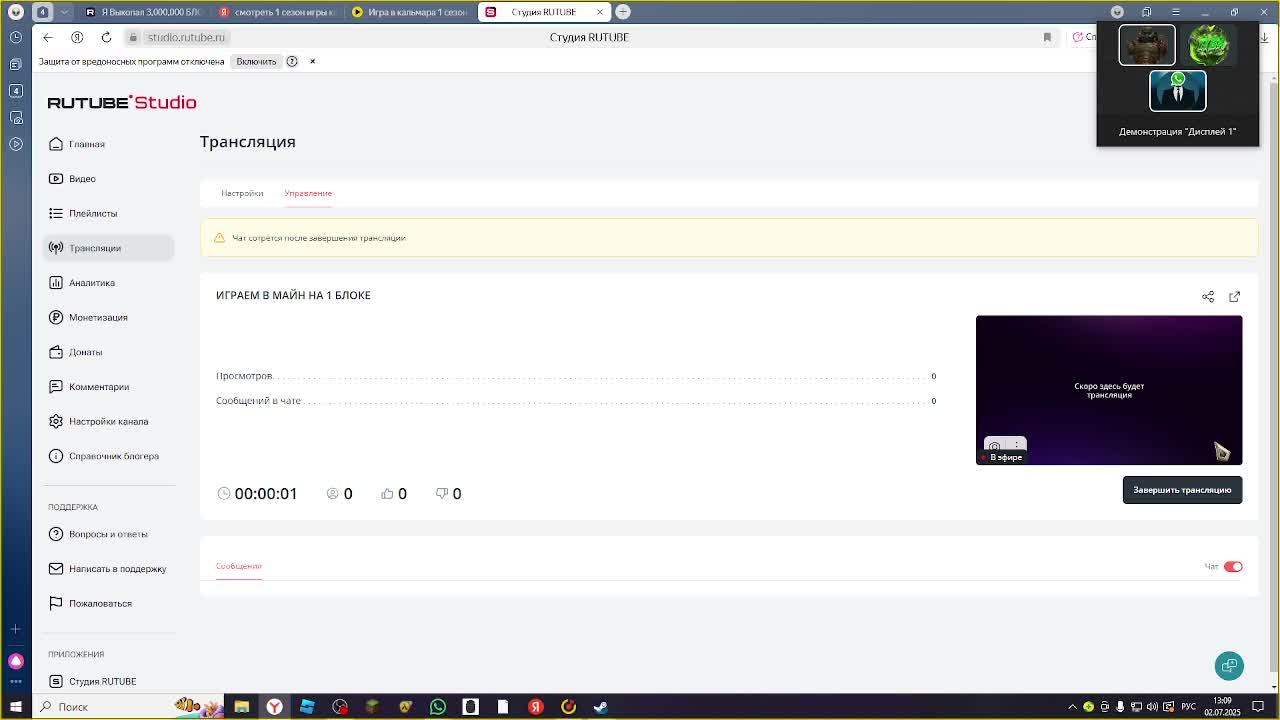1280x720 pixels.
Task: Show hidden tray icons chevron
Action: point(1072,707)
